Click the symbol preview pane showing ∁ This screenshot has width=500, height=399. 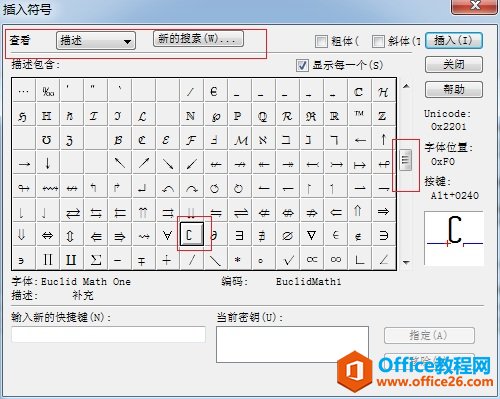(x=454, y=238)
